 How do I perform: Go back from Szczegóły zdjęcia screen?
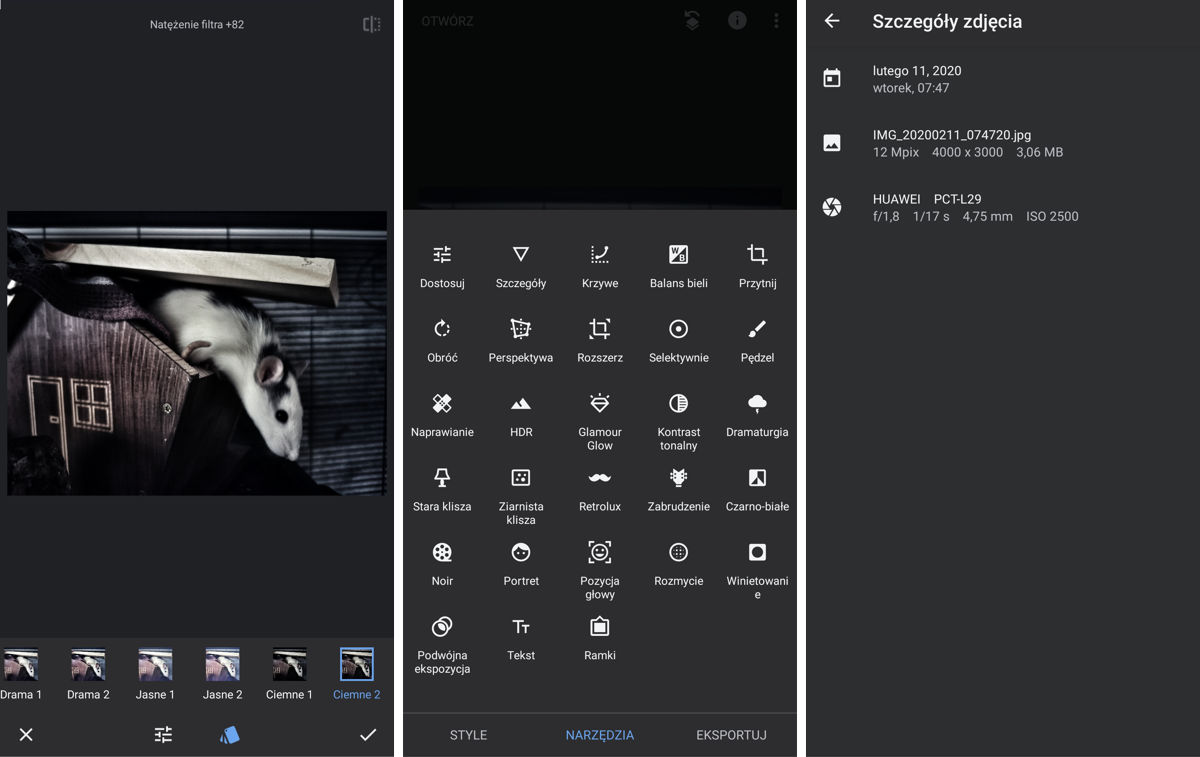[x=832, y=21]
